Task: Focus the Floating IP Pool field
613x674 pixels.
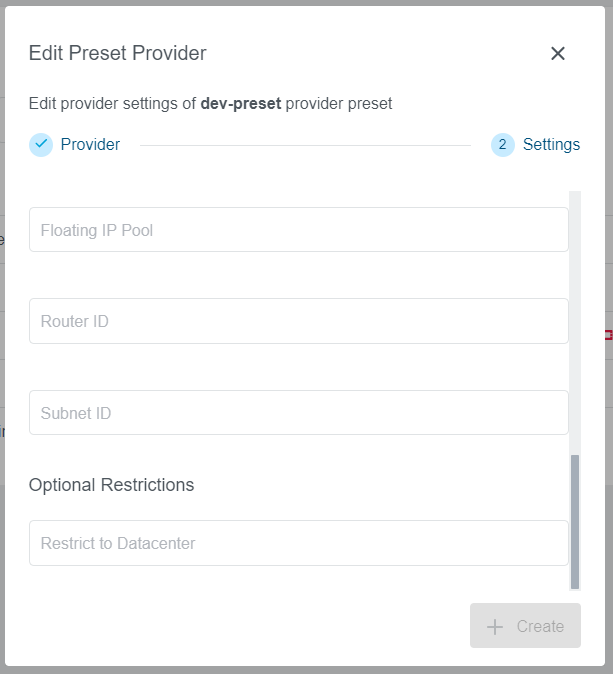Action: tap(298, 230)
